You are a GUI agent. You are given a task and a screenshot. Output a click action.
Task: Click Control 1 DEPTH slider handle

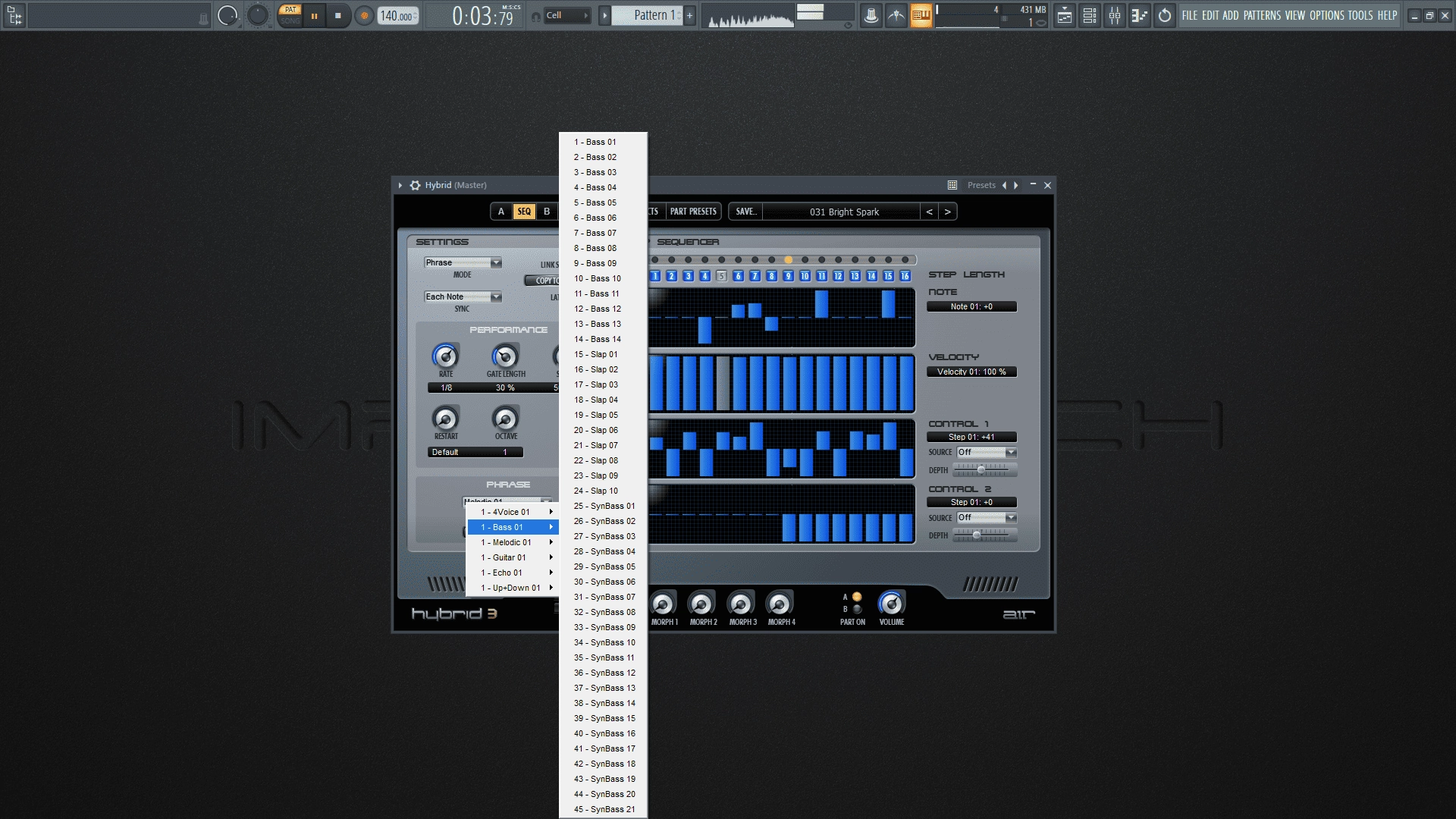[x=981, y=470]
